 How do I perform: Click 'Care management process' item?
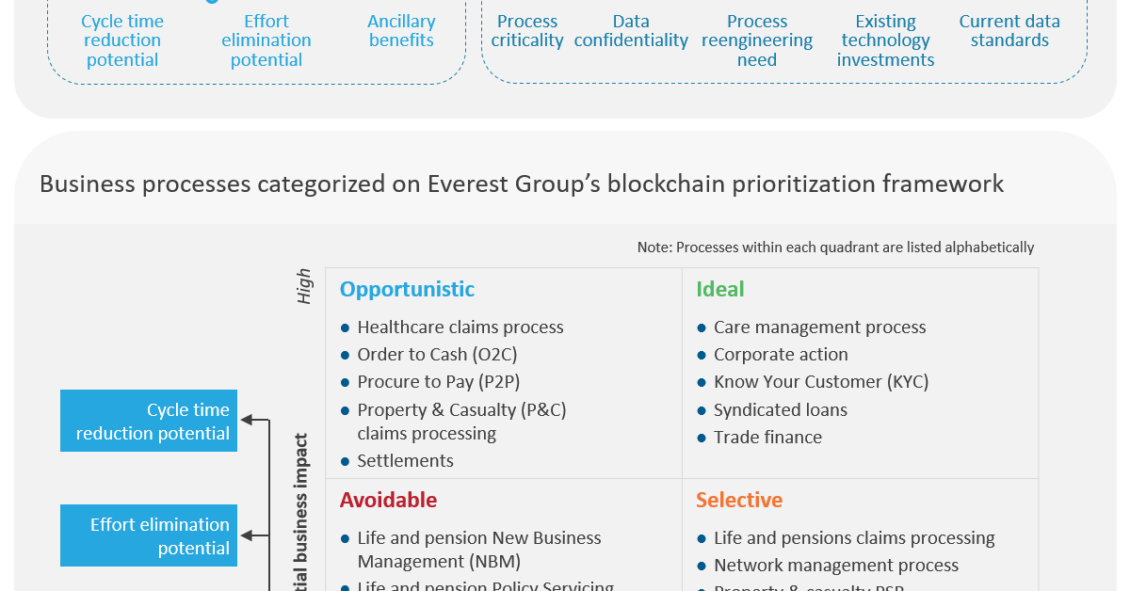pyautogui.click(x=819, y=327)
